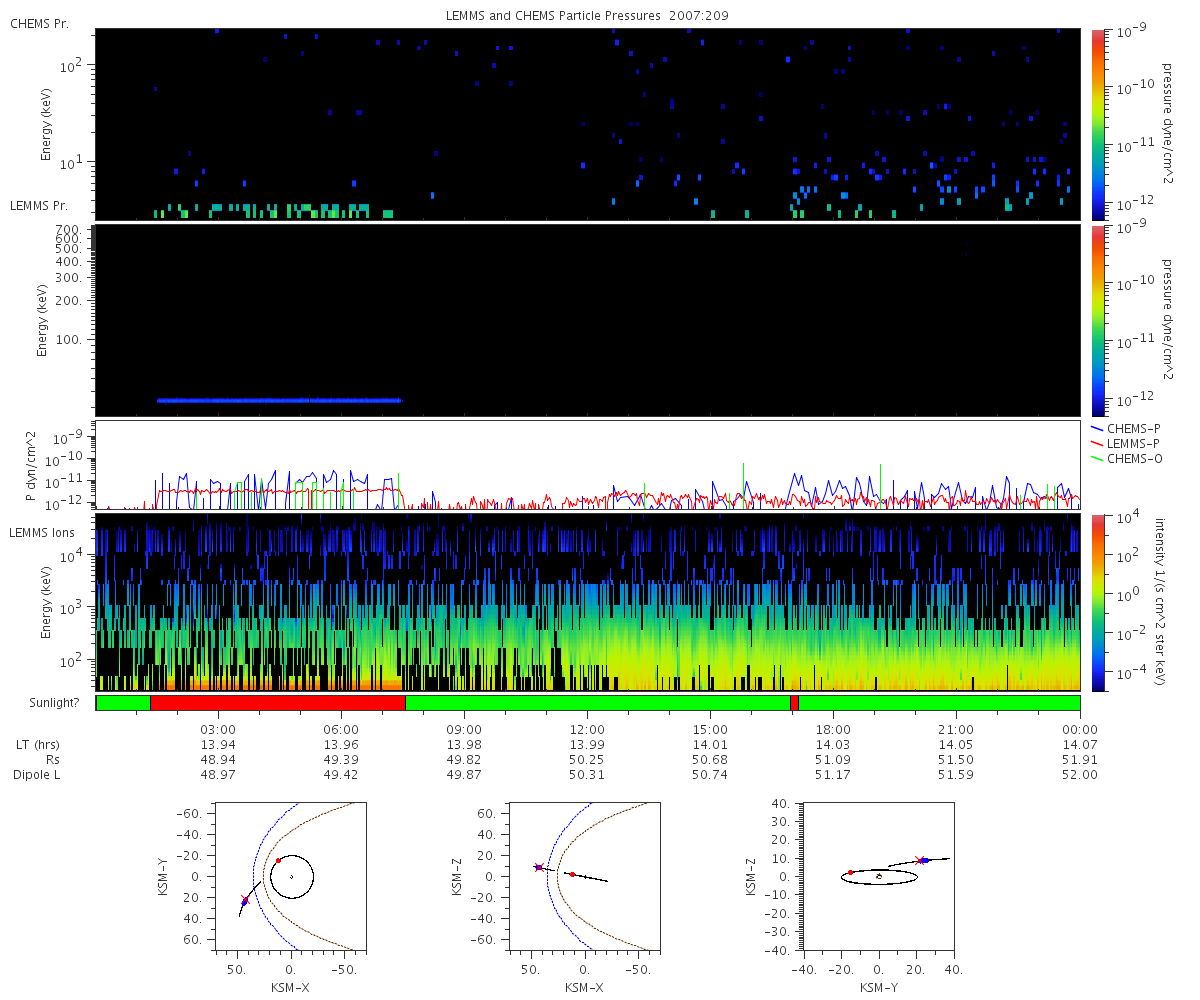Viewport: 1200px width, 1000px height.
Task: Click the red X marker in KSM-Y/KSM-Z plot
Action: [920, 860]
